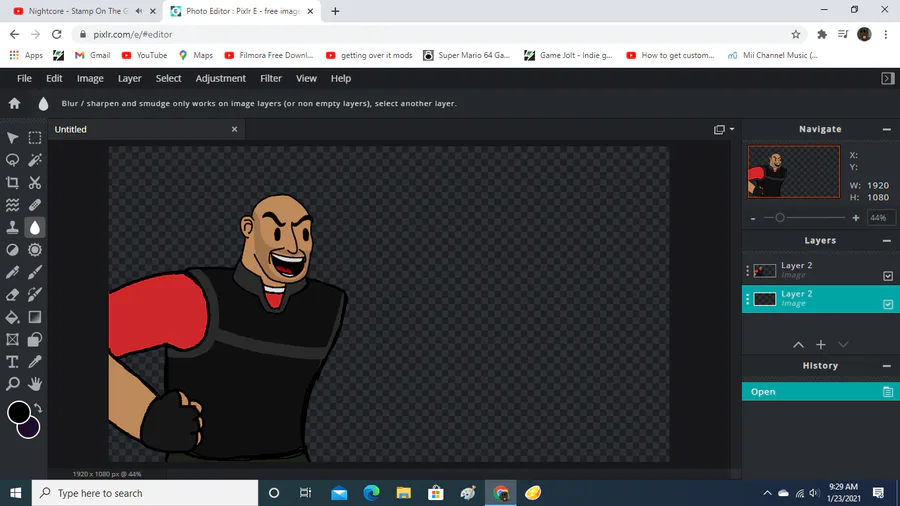Open options handle of top Layer 2
The width and height of the screenshot is (900, 506).
(x=747, y=270)
